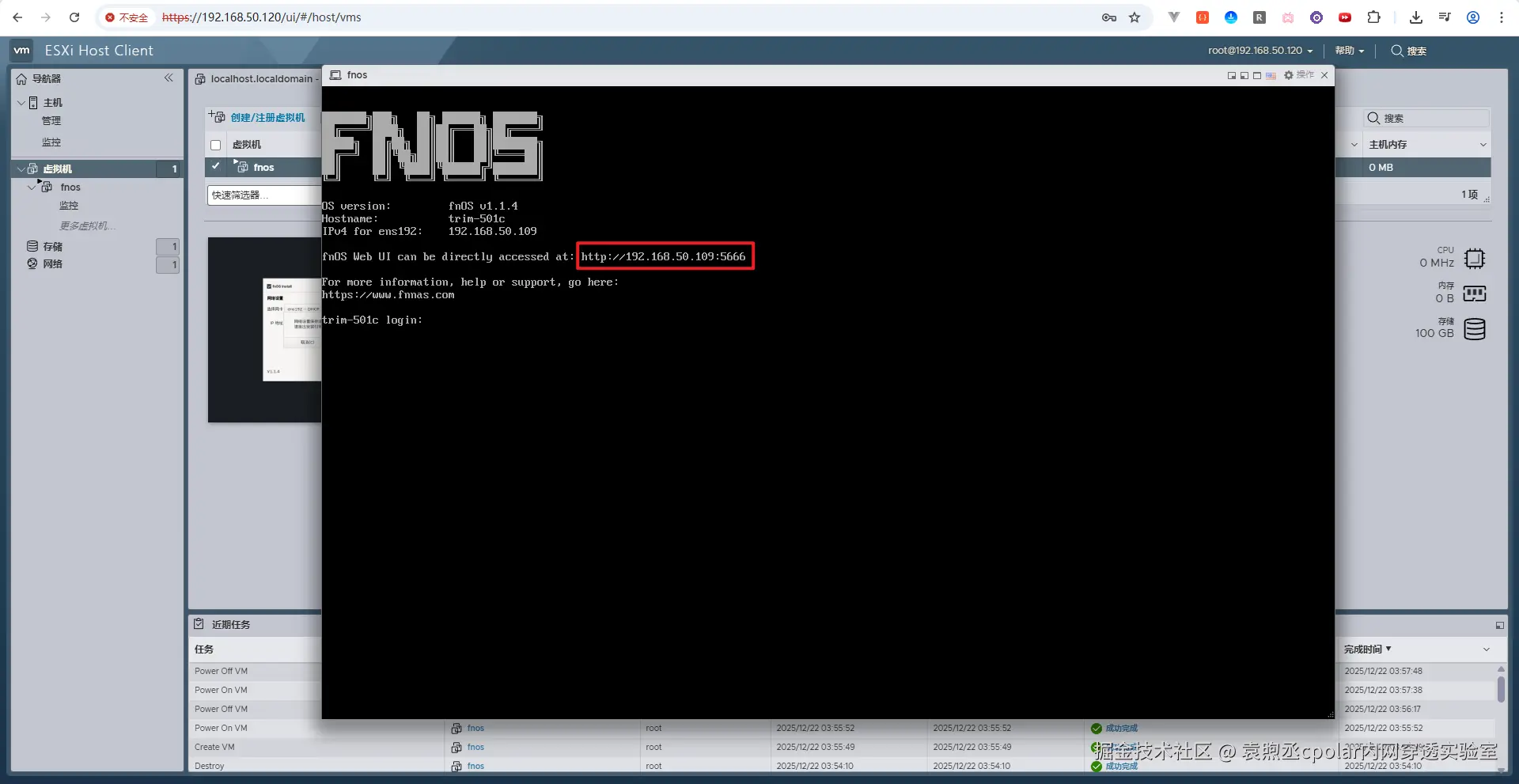Open the gray V-shaped browser extension
1519x784 pixels.
click(1174, 17)
